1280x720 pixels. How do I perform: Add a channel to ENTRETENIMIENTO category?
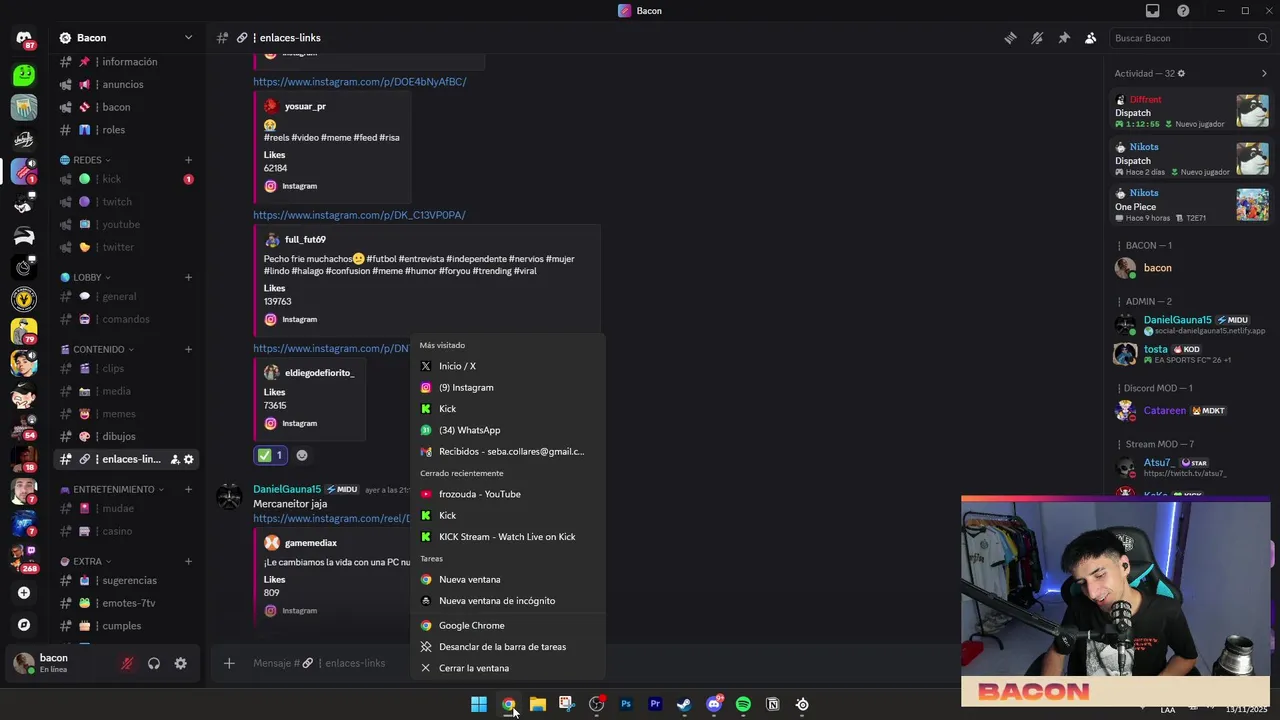click(x=188, y=489)
